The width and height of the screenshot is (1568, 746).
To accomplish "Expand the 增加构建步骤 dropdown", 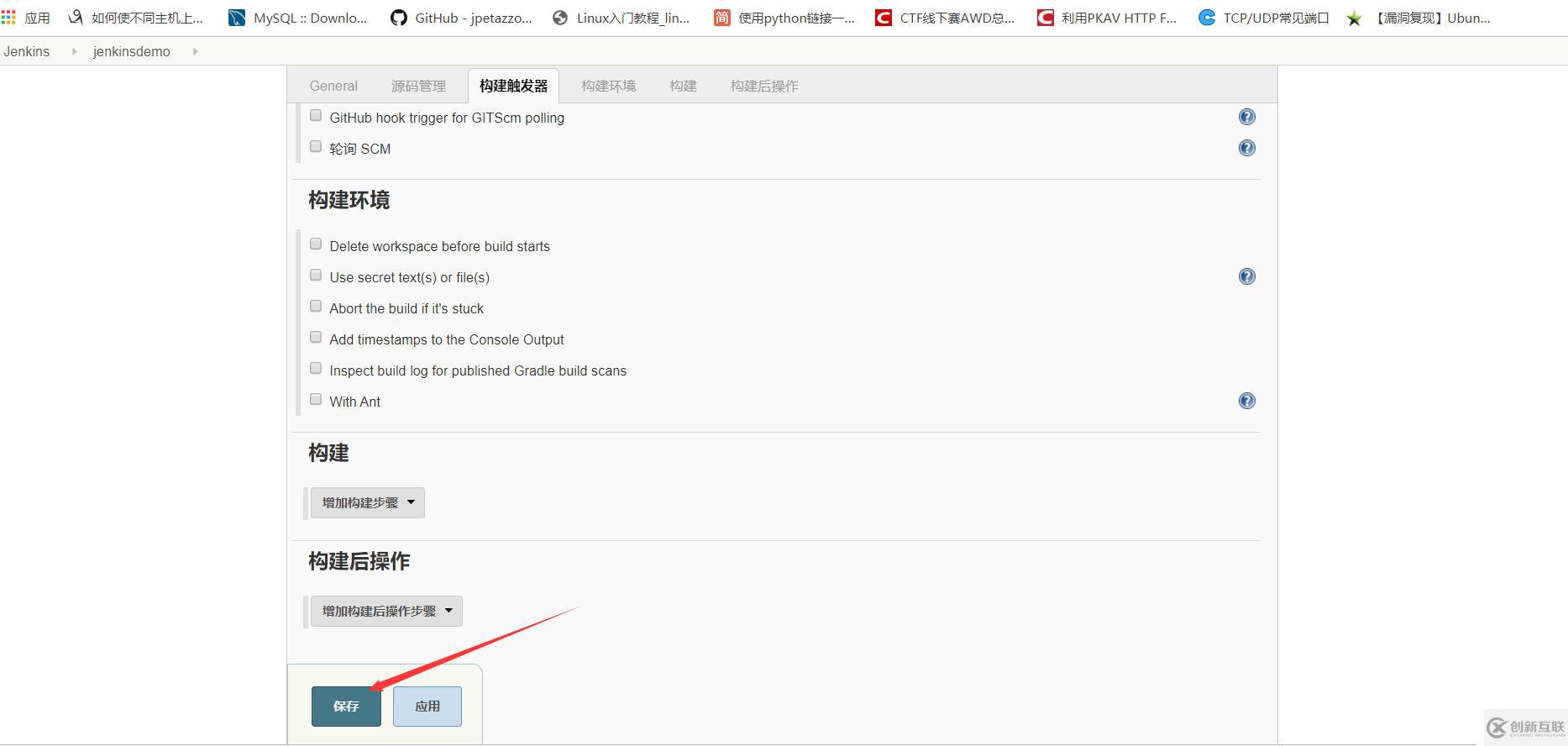I will click(x=368, y=502).
